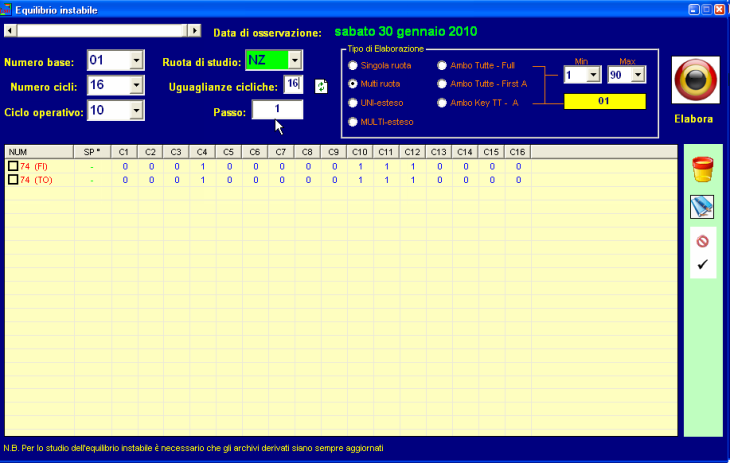The image size is (730, 463).
Task: Tick the checkbox for row 74 (FI)
Action: coord(13,166)
